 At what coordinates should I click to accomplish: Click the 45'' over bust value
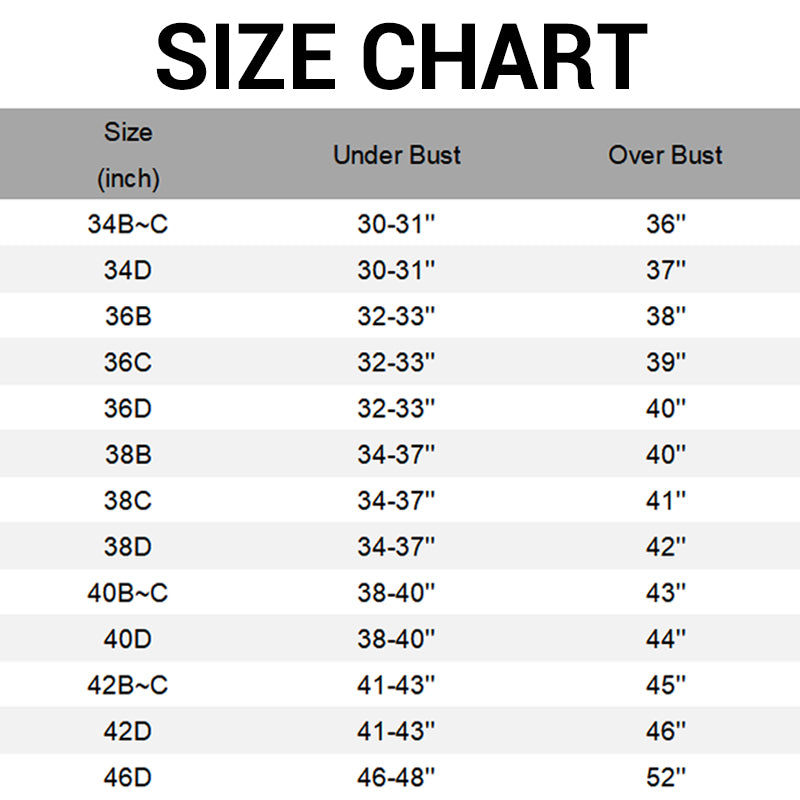(665, 685)
